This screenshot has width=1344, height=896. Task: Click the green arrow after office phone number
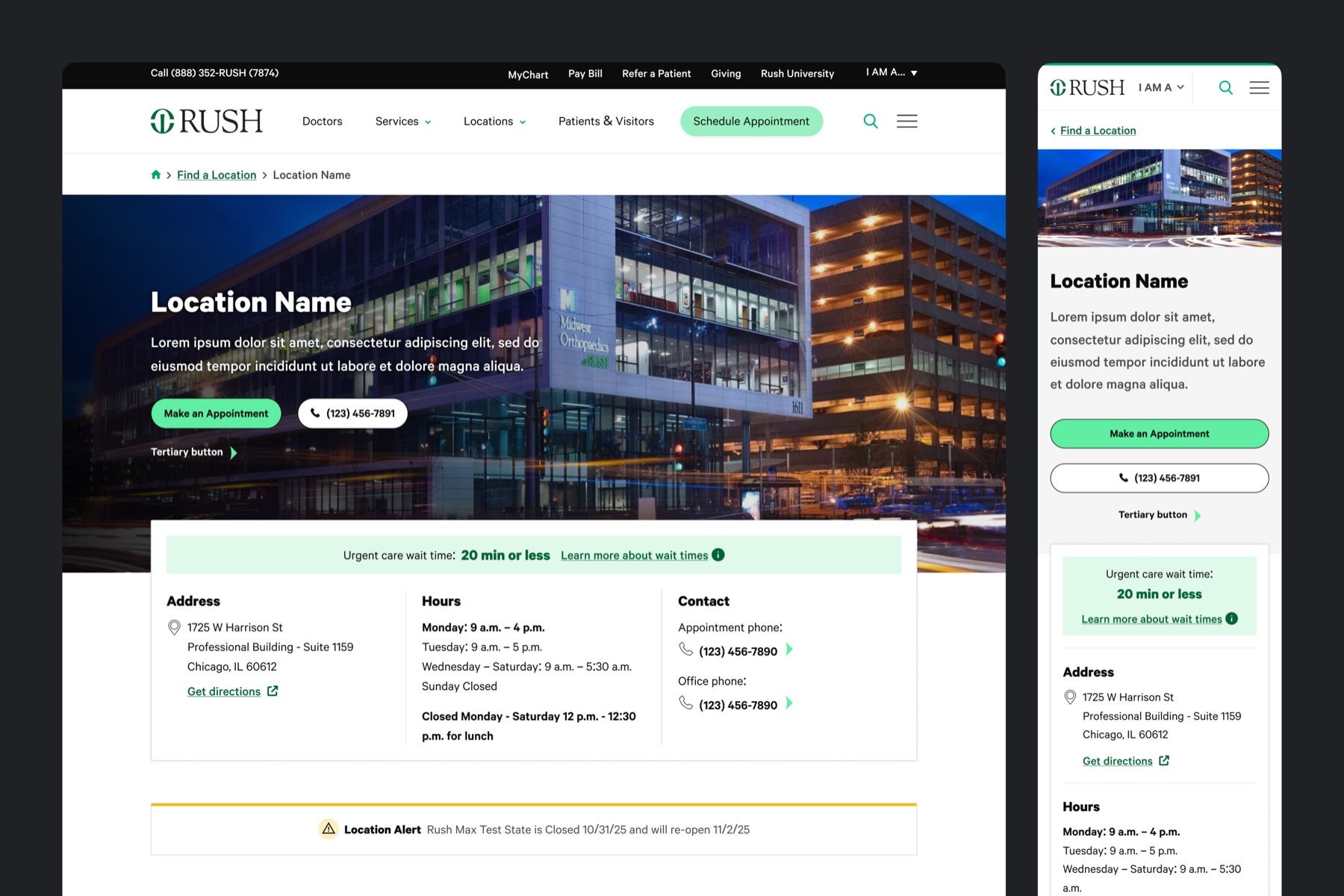click(x=789, y=703)
